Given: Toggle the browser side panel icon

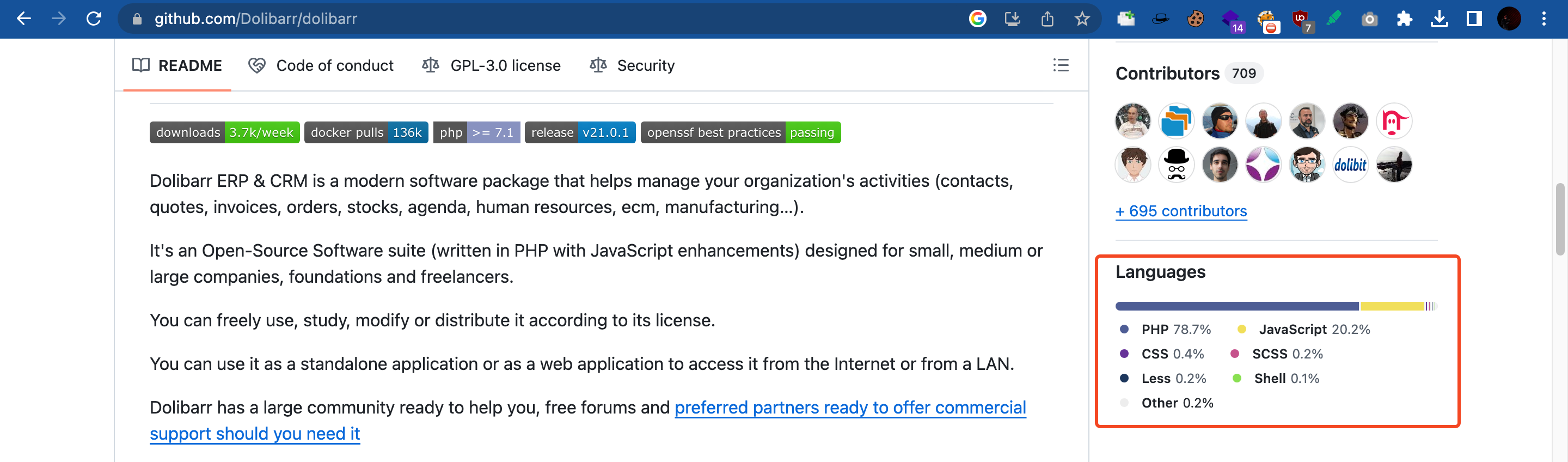Looking at the screenshot, I should pos(1474,19).
